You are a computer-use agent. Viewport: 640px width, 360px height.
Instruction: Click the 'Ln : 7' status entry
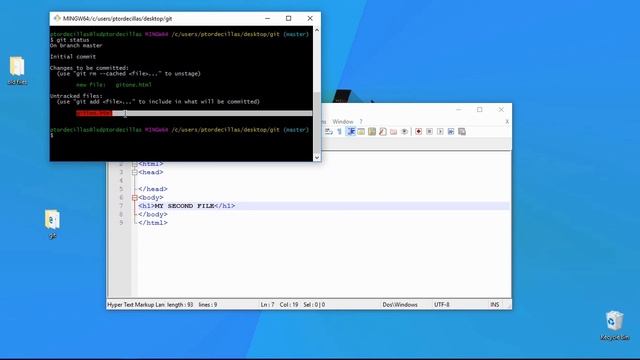267,304
